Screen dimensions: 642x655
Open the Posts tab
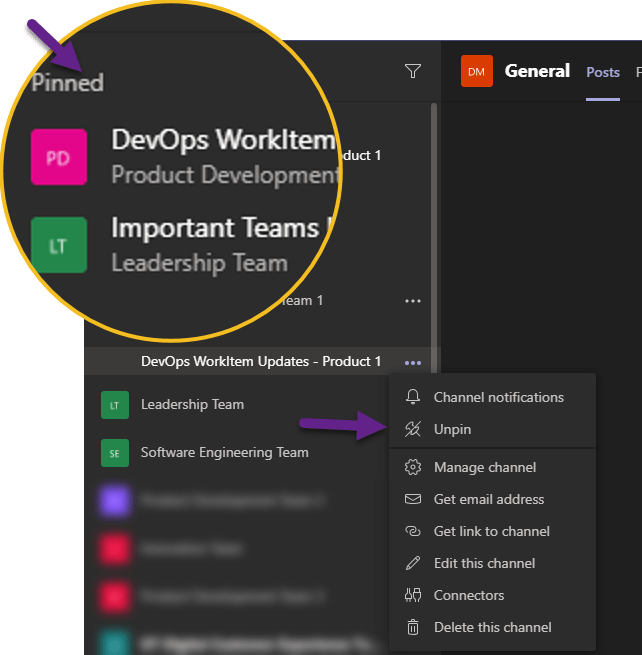(x=602, y=72)
